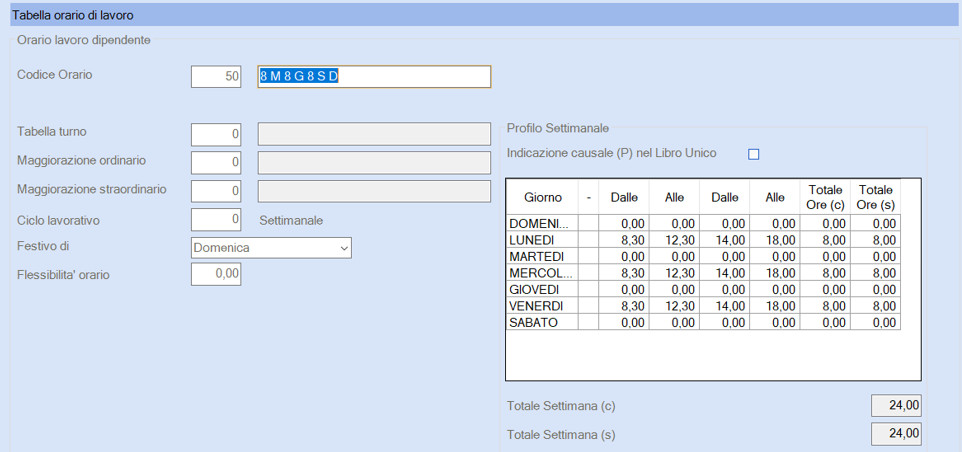Screen dimensions: 962x452
Task: Select the MARTEDI row in the table
Action: click(x=703, y=256)
